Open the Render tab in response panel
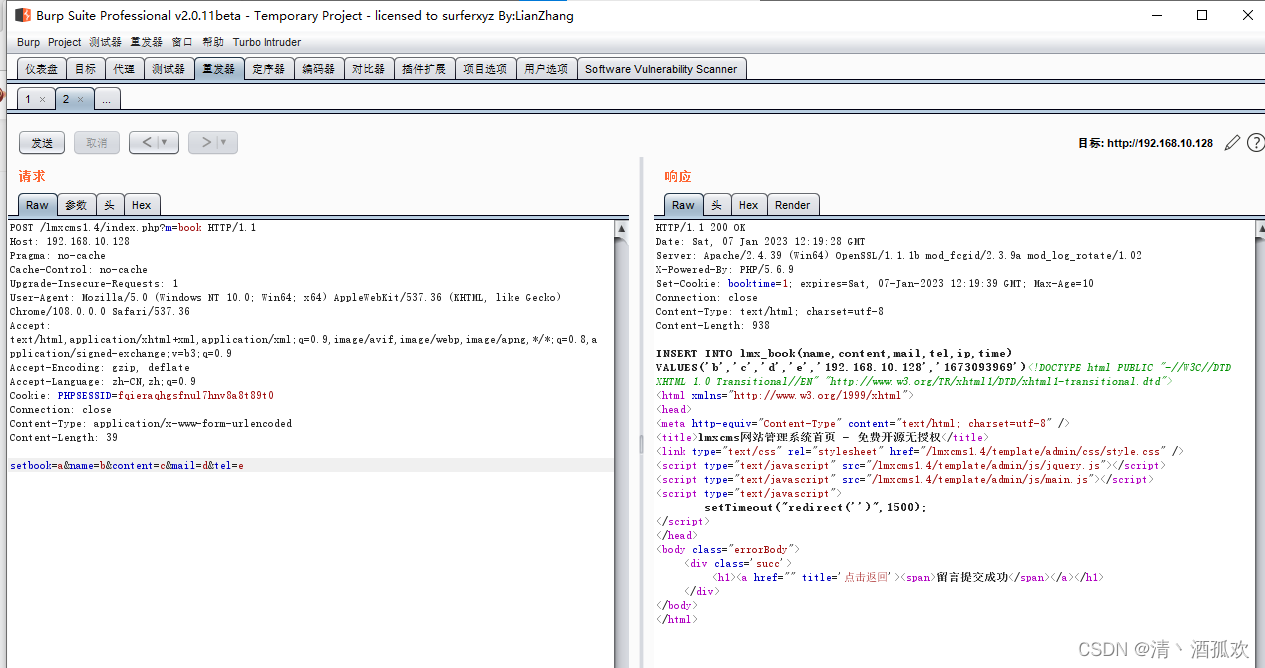Image resolution: width=1265 pixels, height=668 pixels. 792,205
